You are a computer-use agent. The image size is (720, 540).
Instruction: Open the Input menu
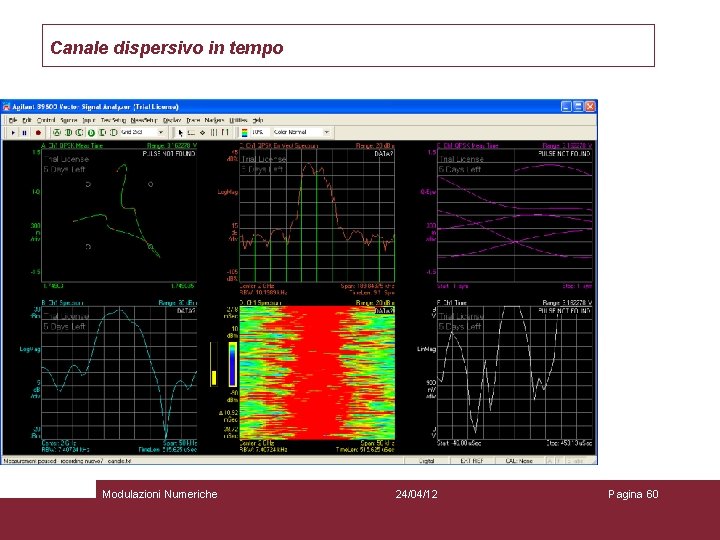click(89, 120)
